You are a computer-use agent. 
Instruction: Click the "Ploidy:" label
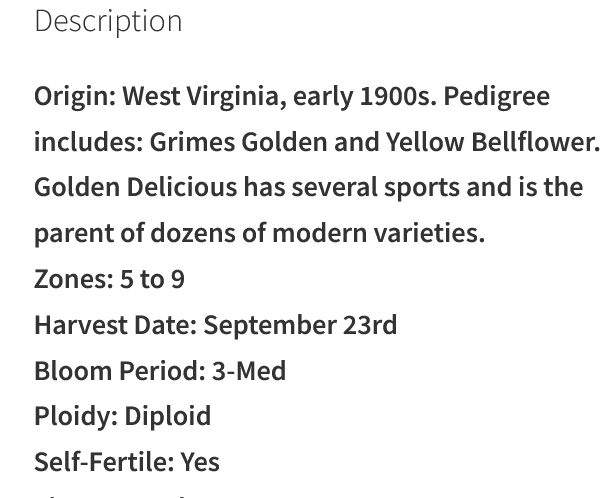[x=75, y=416]
